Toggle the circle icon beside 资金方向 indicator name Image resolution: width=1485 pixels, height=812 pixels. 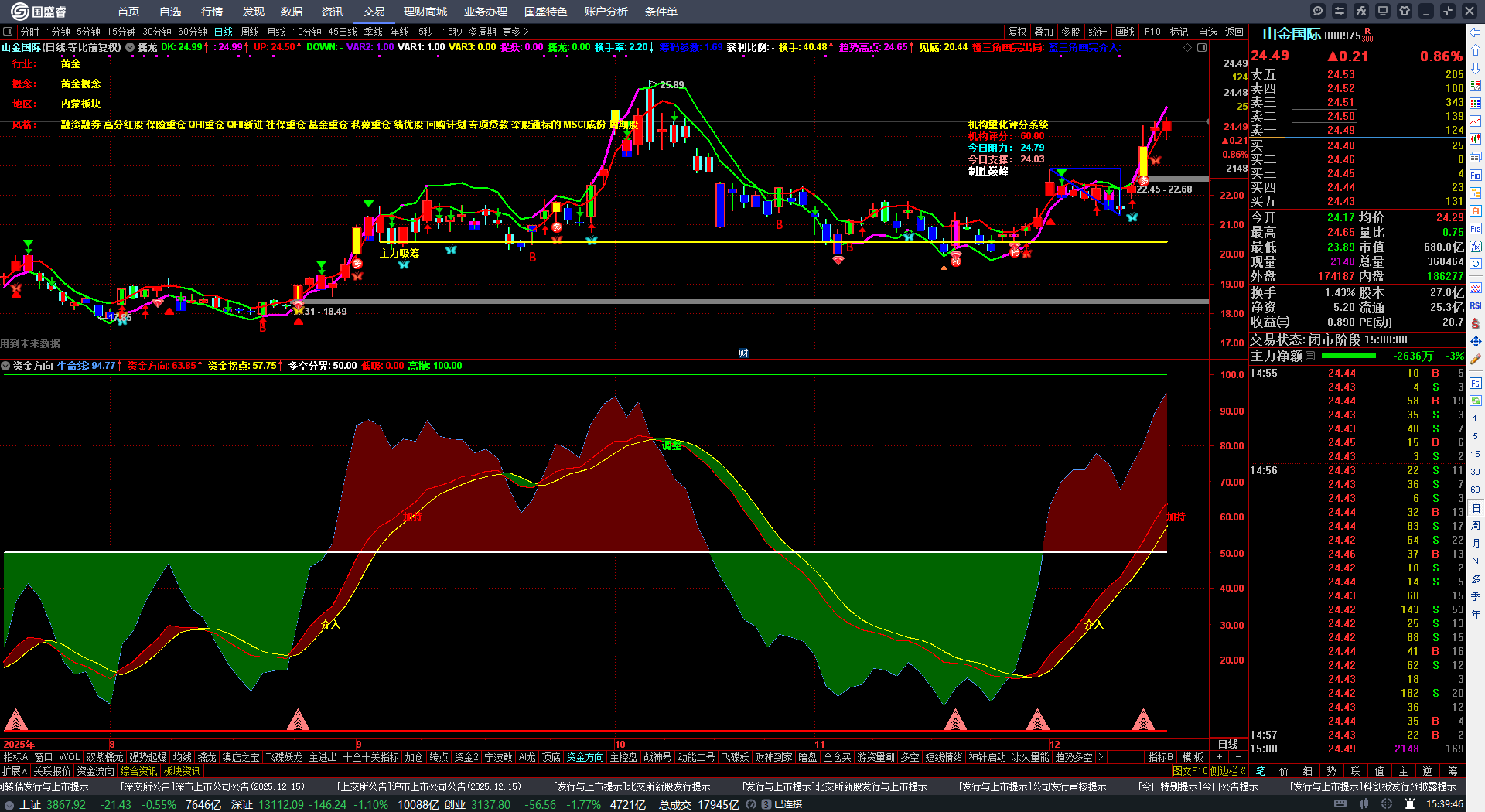6,366
